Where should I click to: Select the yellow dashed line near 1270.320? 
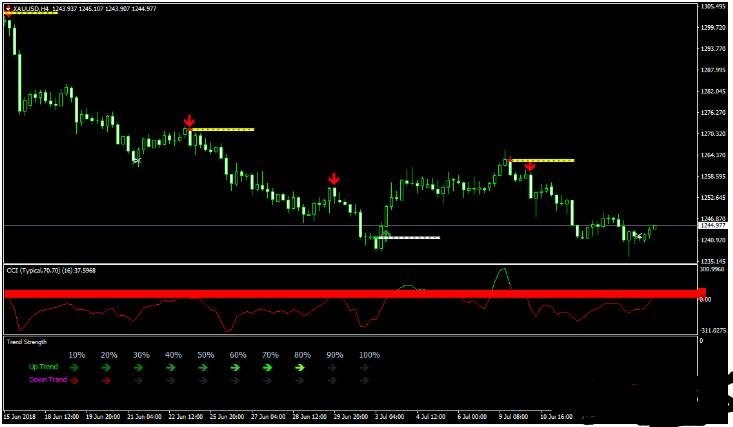click(223, 130)
